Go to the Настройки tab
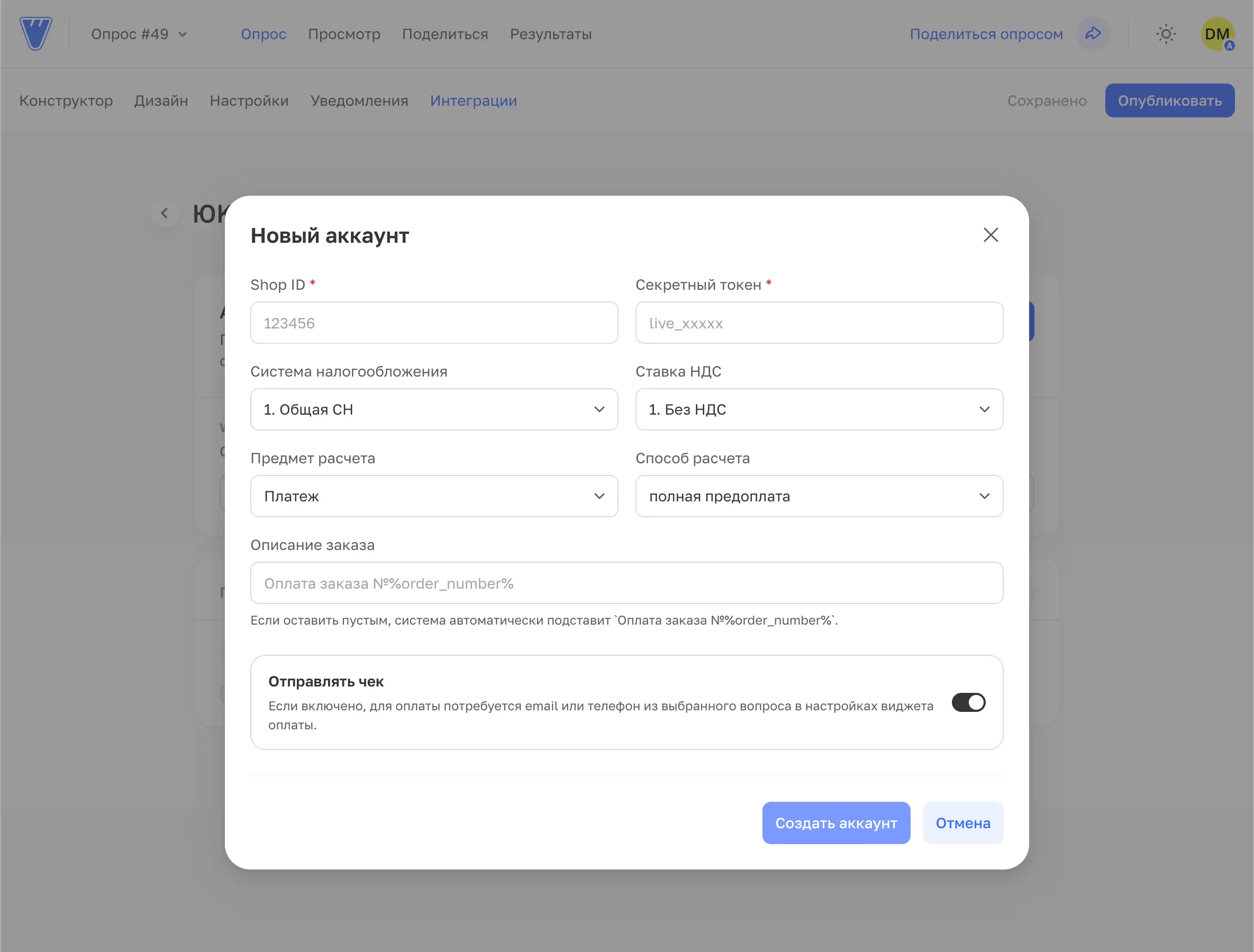 pyautogui.click(x=249, y=101)
